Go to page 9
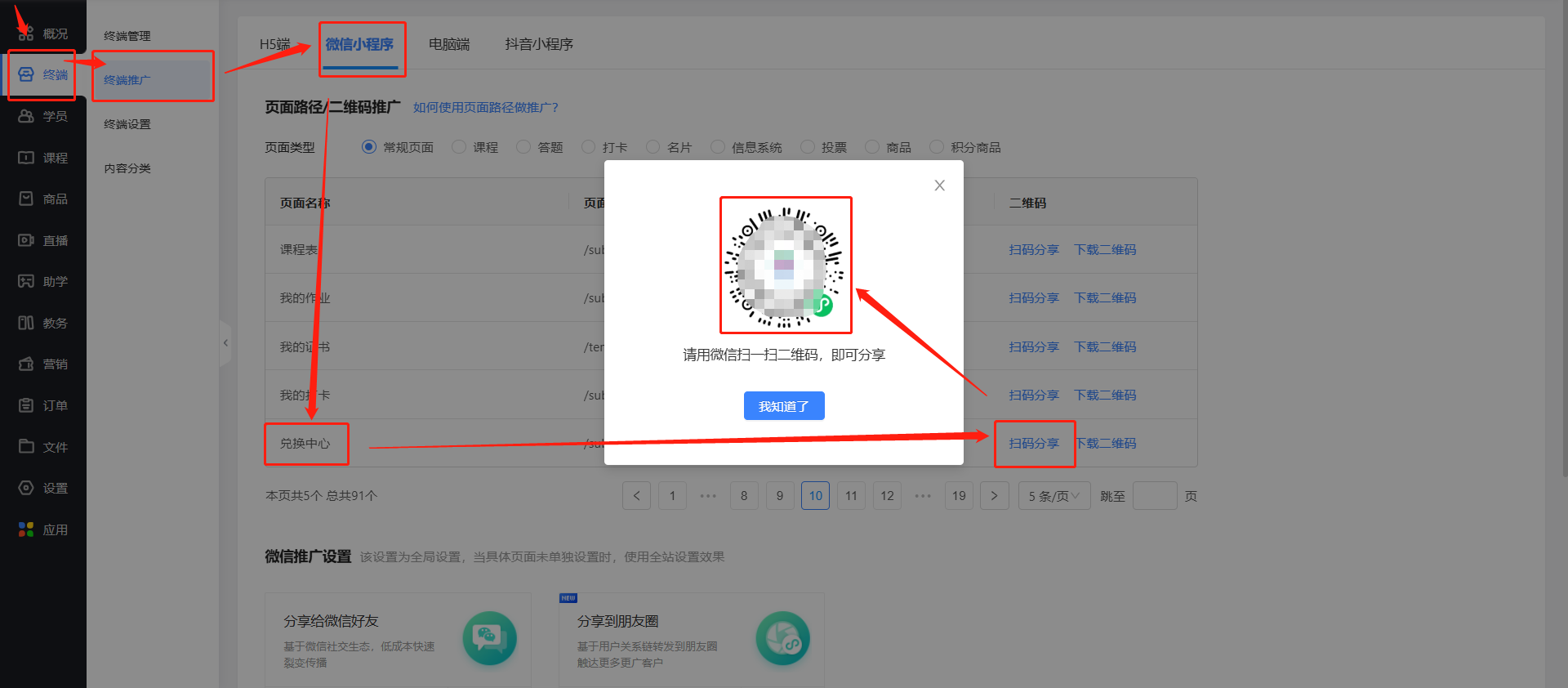 [780, 496]
